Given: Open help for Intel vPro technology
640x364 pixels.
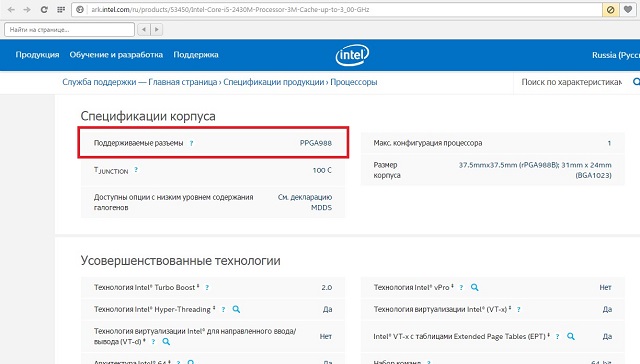Looking at the screenshot, I should pos(461,288).
